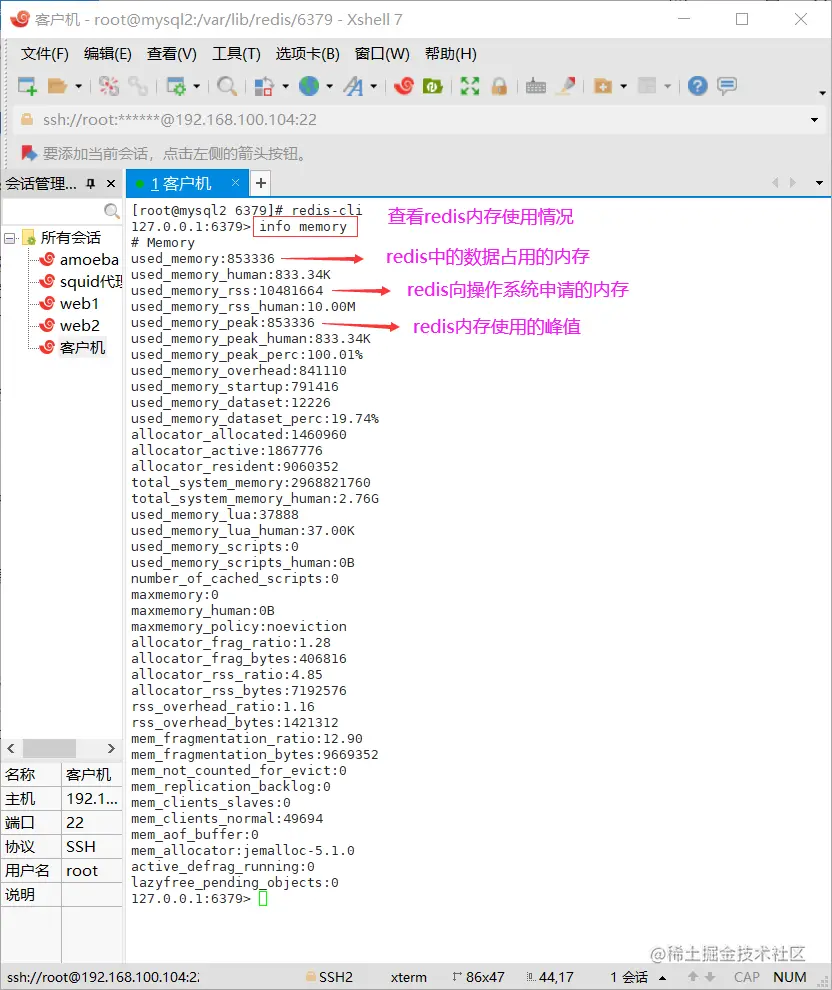Viewport: 832px width, 990px height.
Task: Click the color scheme toolbar icon
Action: (x=264, y=86)
